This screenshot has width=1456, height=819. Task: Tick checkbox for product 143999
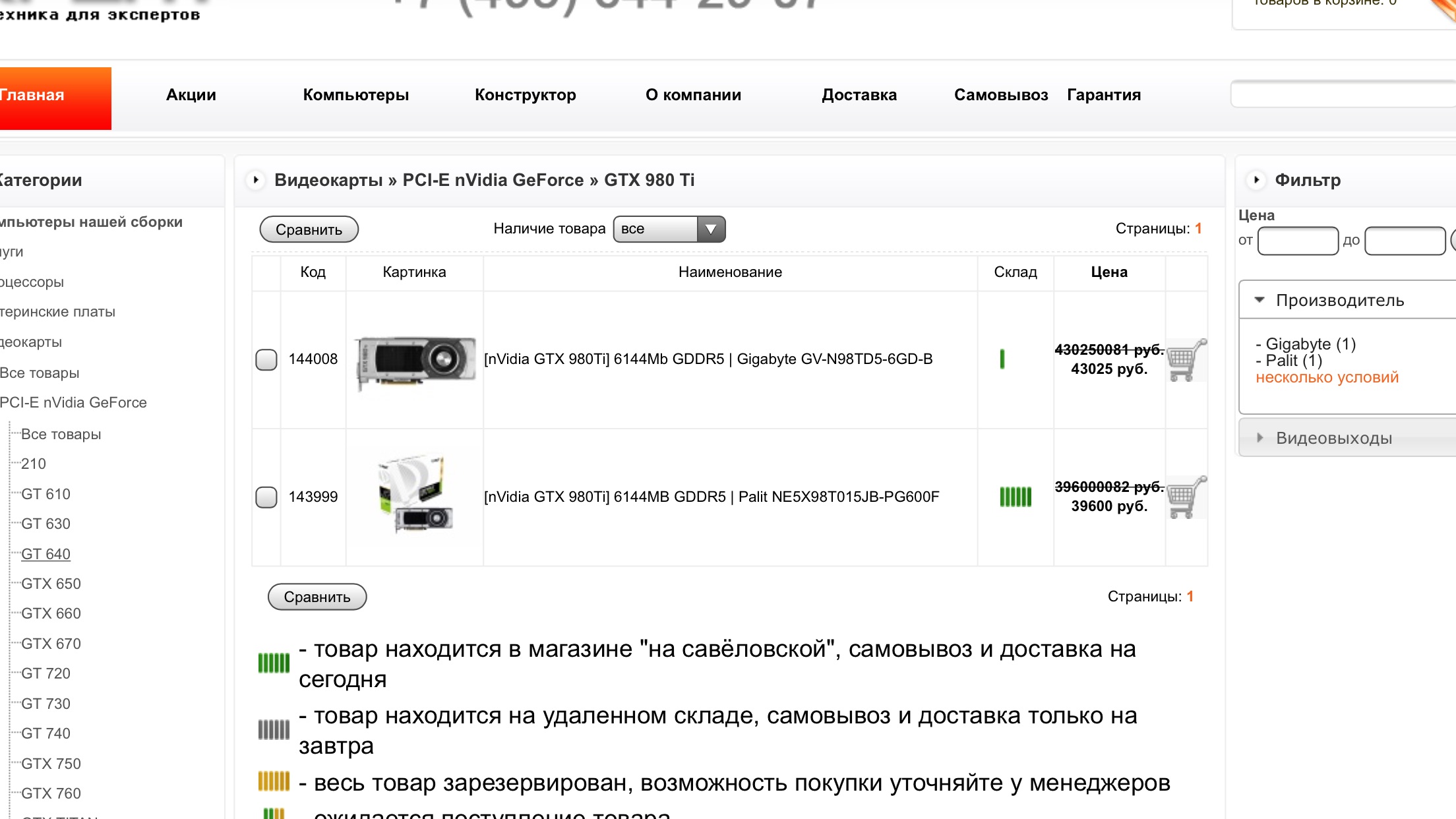[266, 497]
